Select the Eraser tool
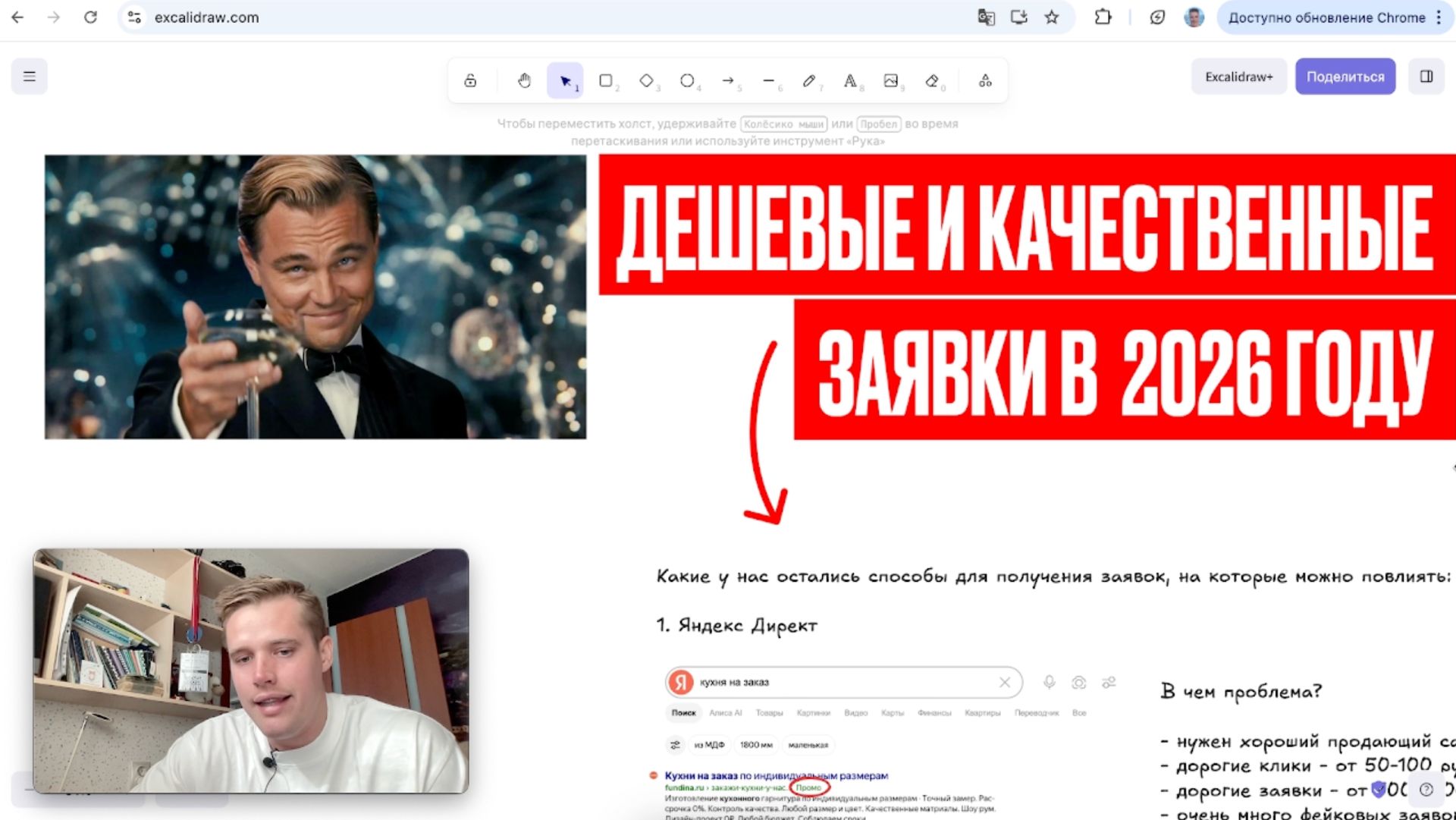1456x820 pixels. [x=932, y=80]
